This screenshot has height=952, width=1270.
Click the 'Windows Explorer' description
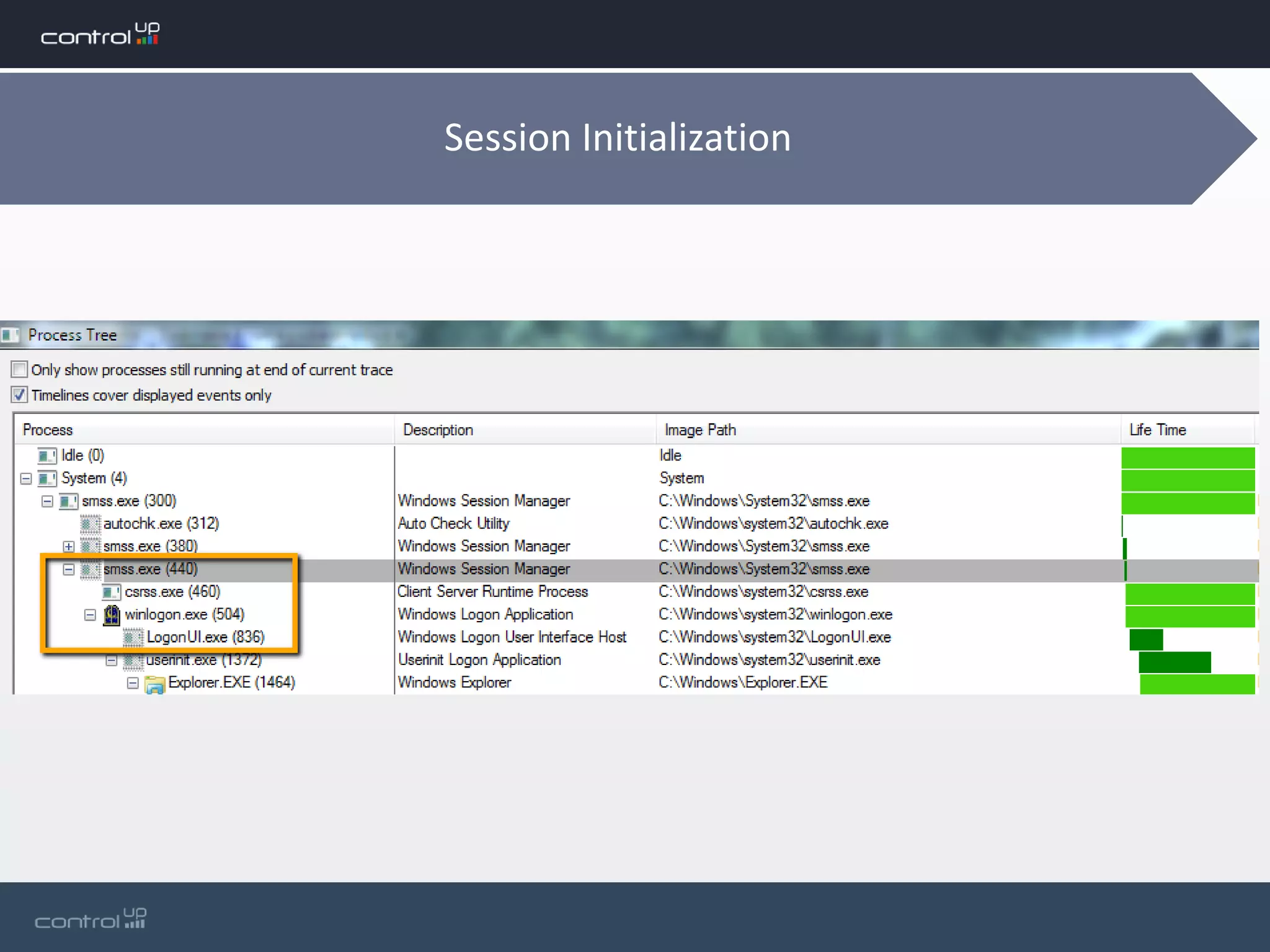coord(455,683)
